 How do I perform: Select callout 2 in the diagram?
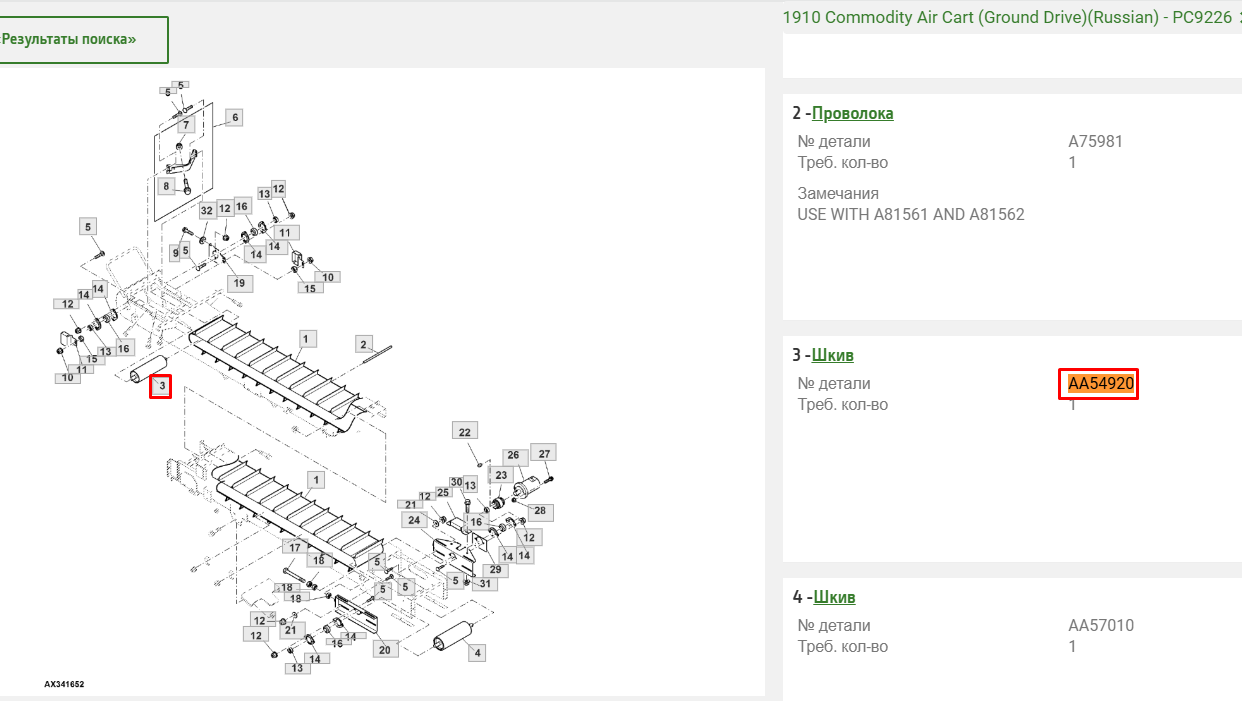tap(364, 344)
